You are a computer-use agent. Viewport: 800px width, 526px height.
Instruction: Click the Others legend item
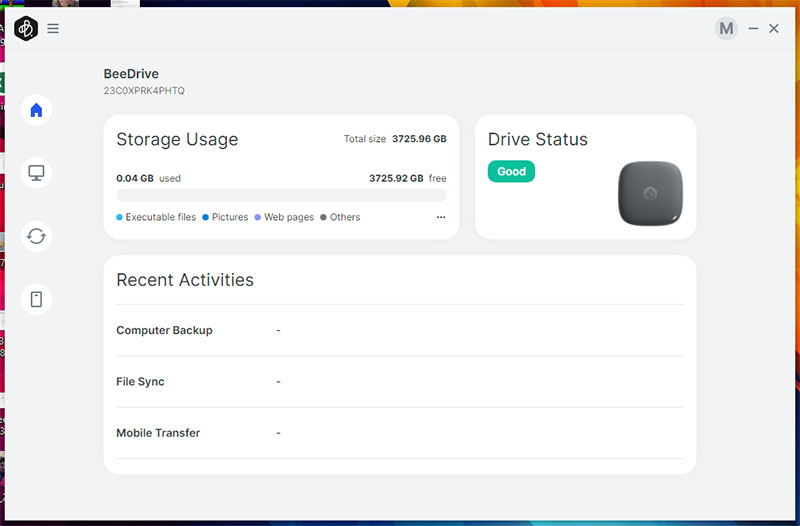[344, 217]
